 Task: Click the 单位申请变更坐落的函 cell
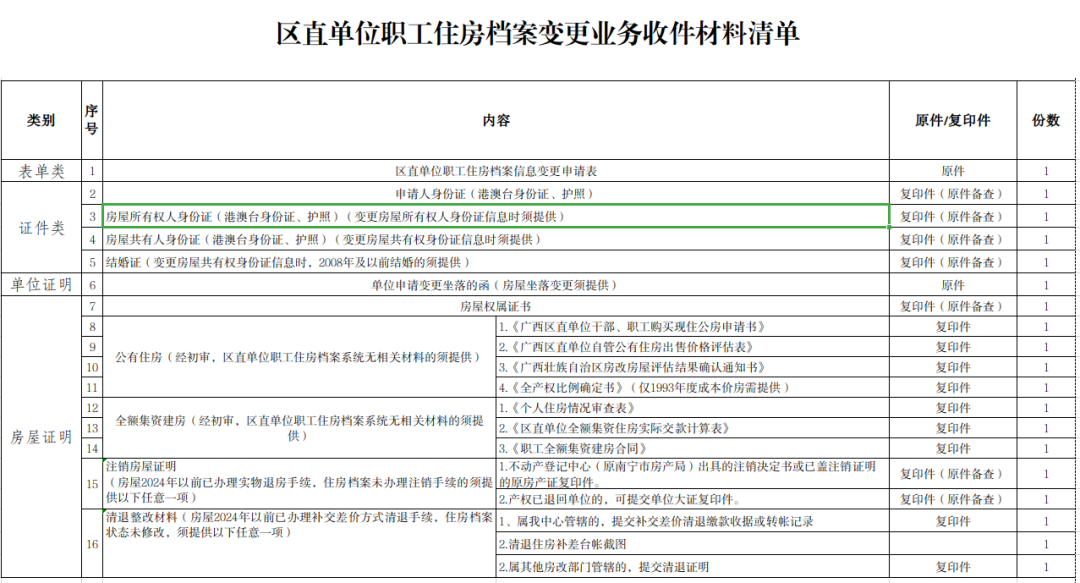click(x=496, y=285)
